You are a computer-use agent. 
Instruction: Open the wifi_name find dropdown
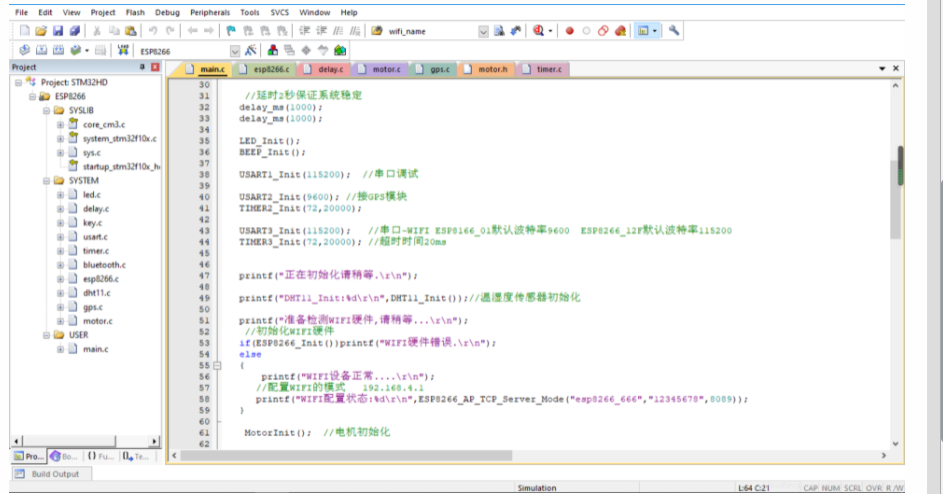(x=484, y=31)
